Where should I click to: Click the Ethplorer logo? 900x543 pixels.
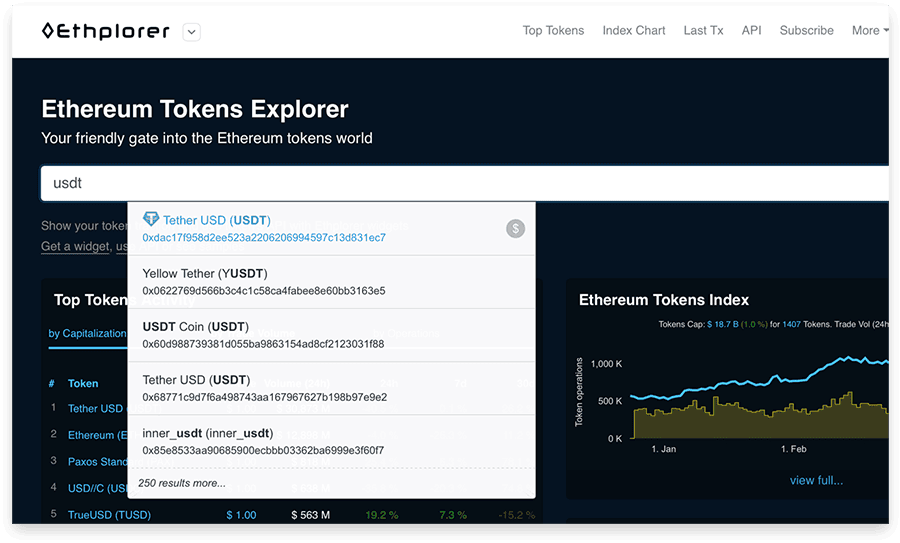[106, 31]
